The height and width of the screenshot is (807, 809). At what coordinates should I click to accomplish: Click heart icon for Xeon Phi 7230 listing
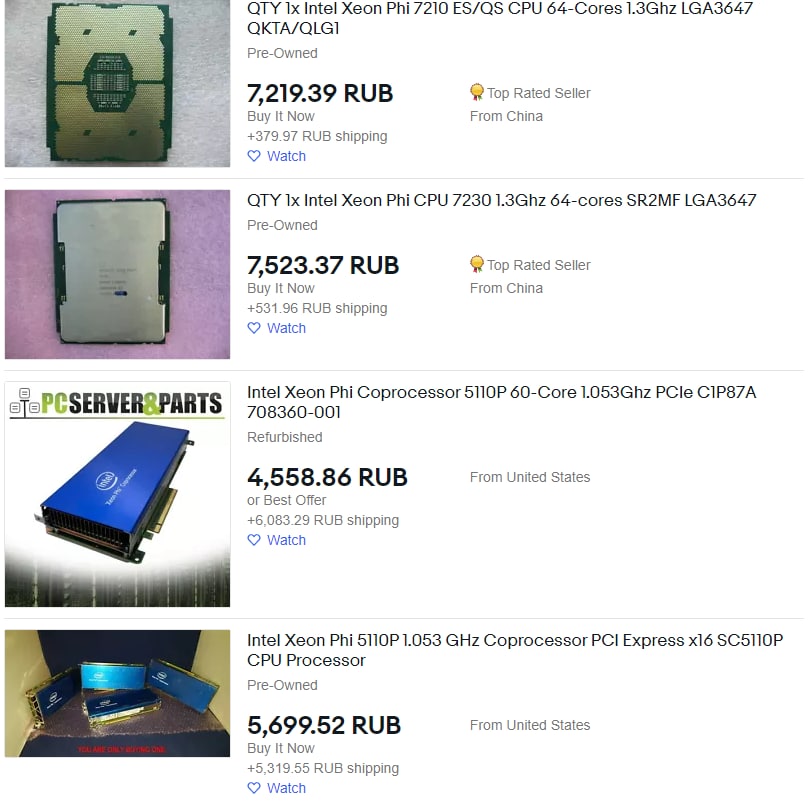[x=254, y=328]
